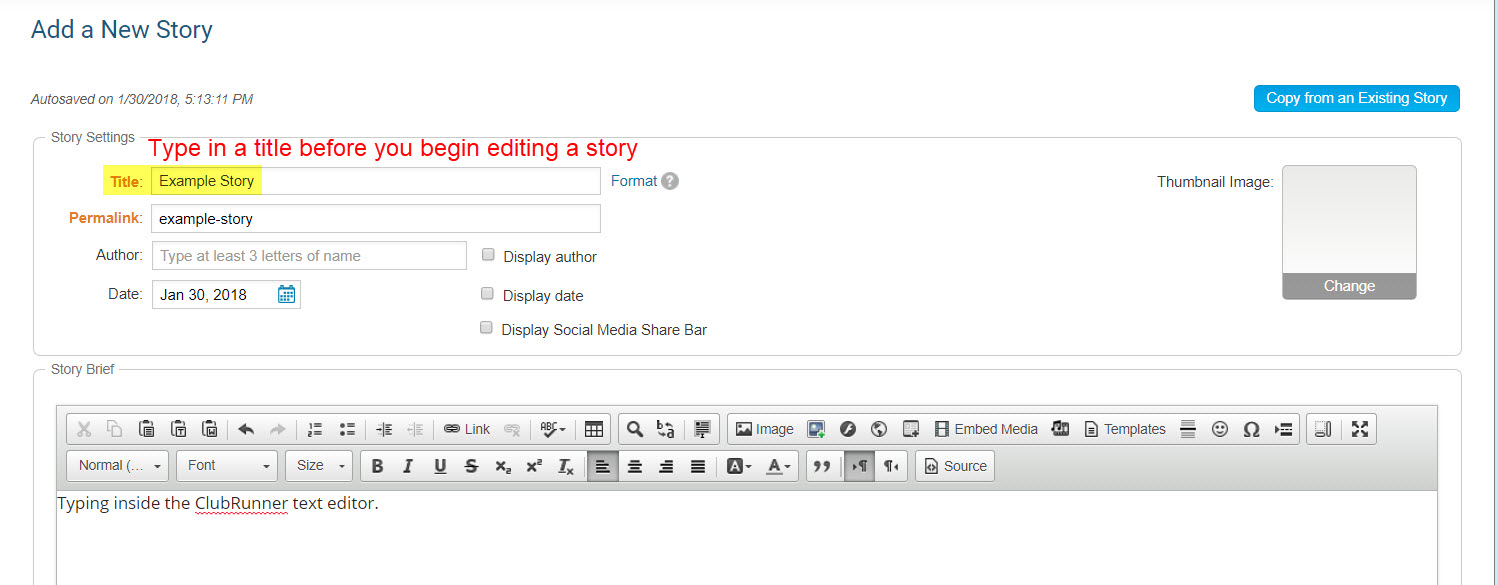
Task: Expand the Font dropdown
Action: (228, 466)
